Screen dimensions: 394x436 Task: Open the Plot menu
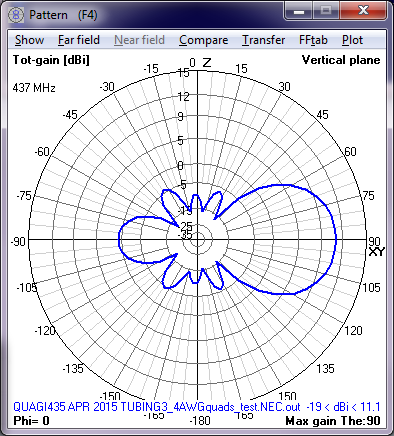352,40
